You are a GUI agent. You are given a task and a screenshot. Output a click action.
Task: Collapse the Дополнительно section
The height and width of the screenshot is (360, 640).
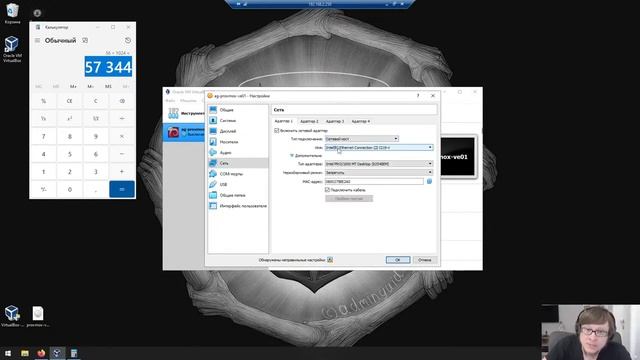pyautogui.click(x=292, y=156)
